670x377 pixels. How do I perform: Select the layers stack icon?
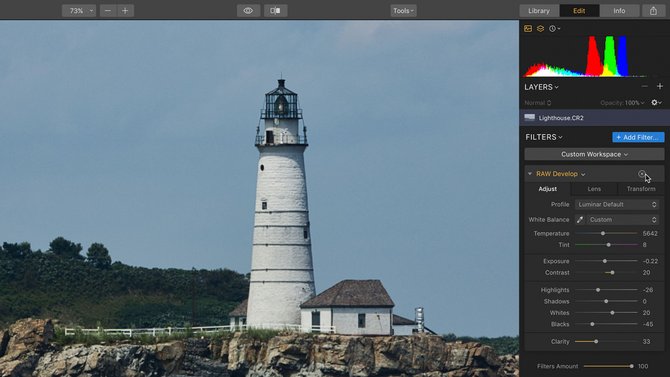click(x=541, y=29)
